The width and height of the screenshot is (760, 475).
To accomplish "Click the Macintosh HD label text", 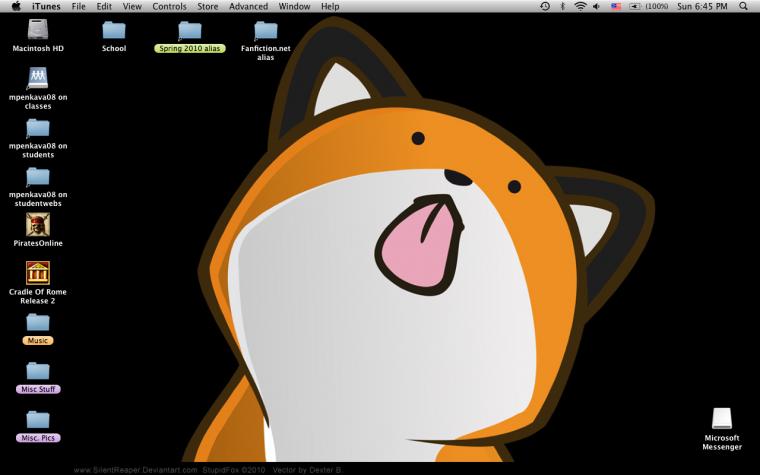I will [x=38, y=48].
